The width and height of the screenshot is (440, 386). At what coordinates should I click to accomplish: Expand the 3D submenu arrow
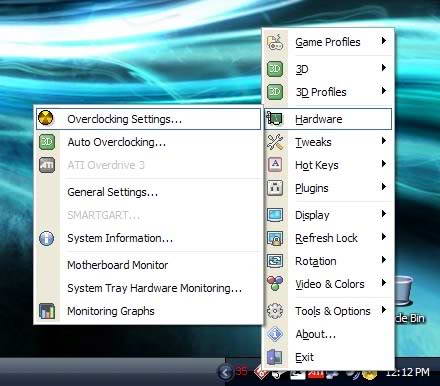coord(384,68)
